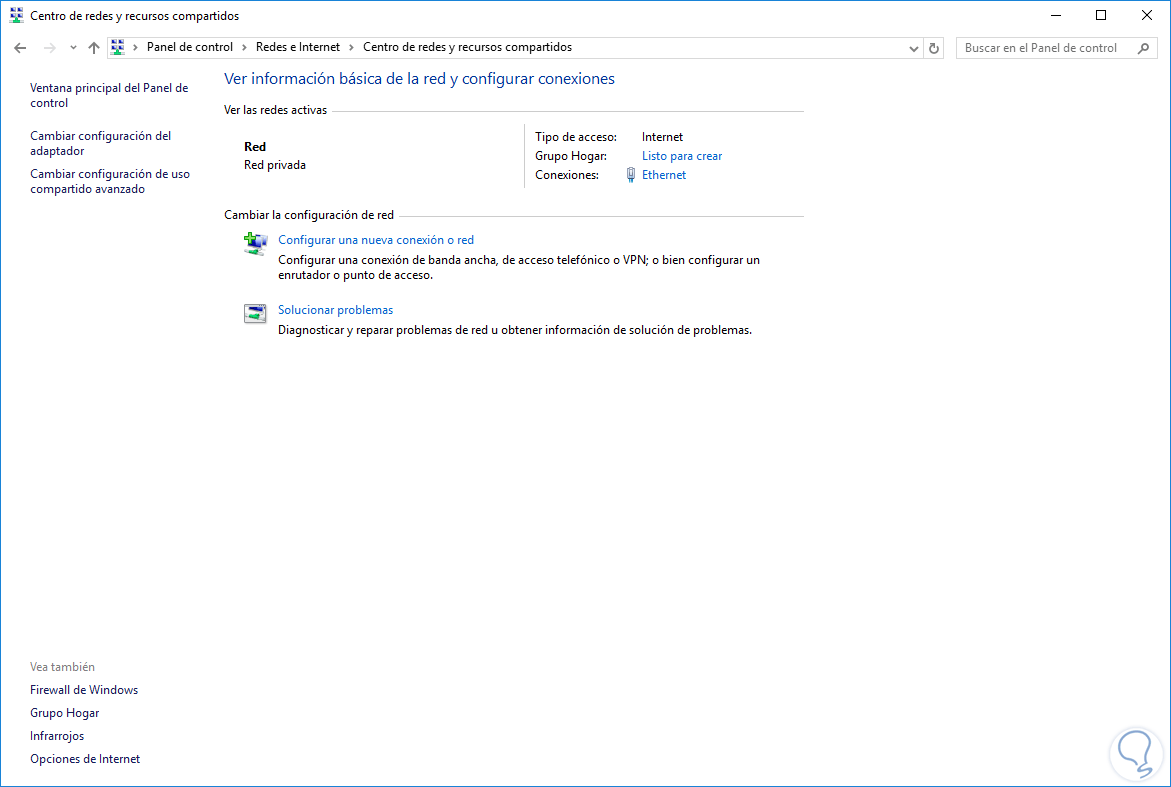The width and height of the screenshot is (1171, 787).
Task: Close the Centro de redes window
Action: pos(1146,15)
